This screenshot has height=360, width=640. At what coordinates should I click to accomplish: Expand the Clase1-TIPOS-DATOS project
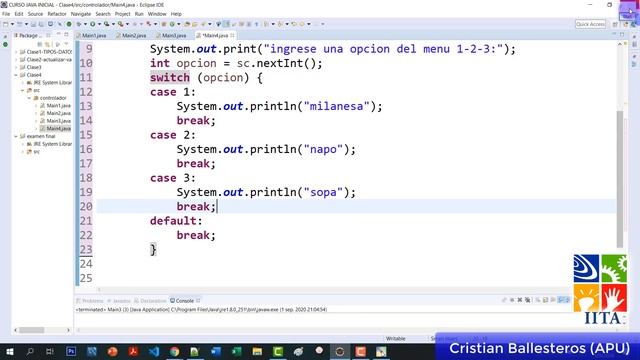[x=16, y=52]
